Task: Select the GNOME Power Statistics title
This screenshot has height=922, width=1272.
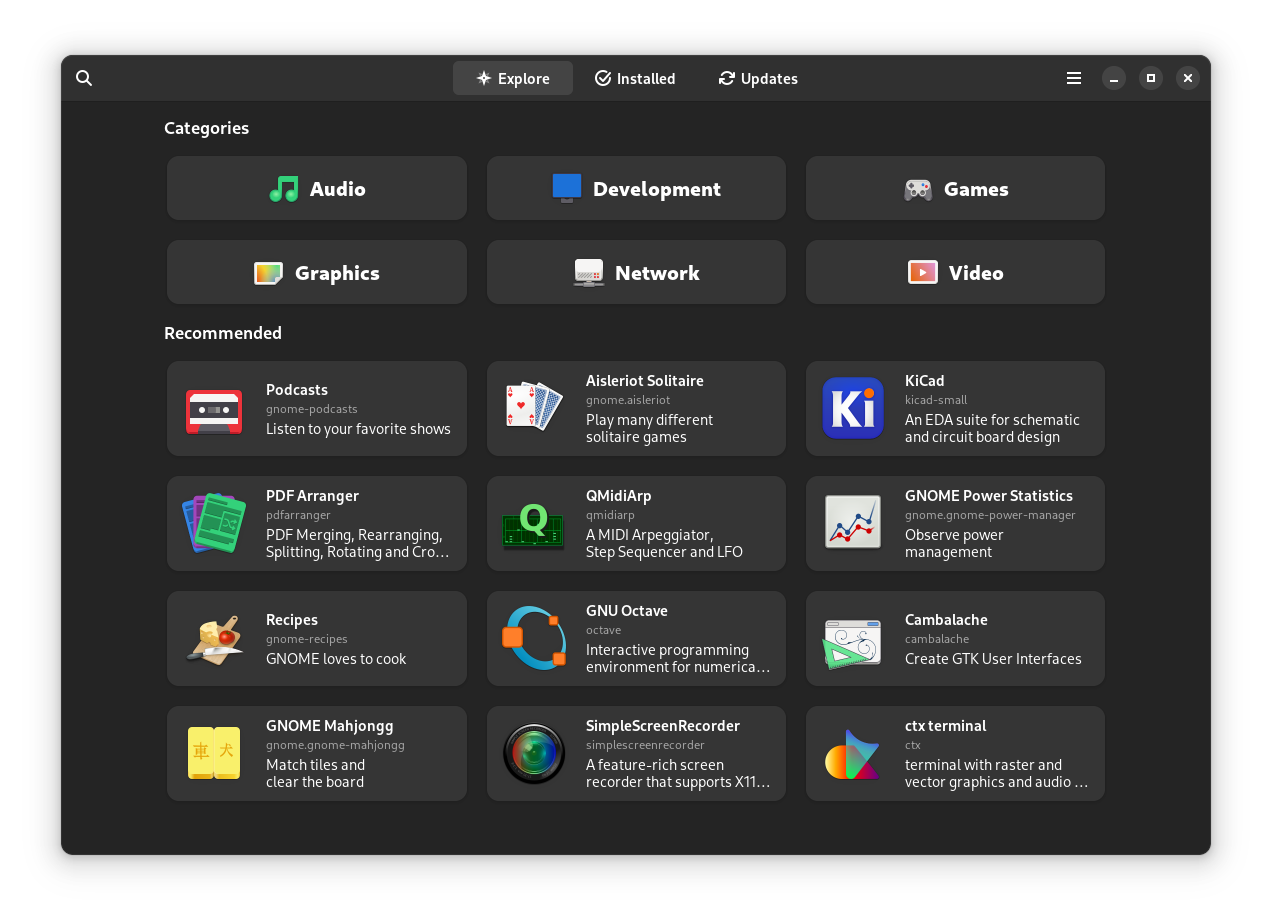Action: coord(989,496)
